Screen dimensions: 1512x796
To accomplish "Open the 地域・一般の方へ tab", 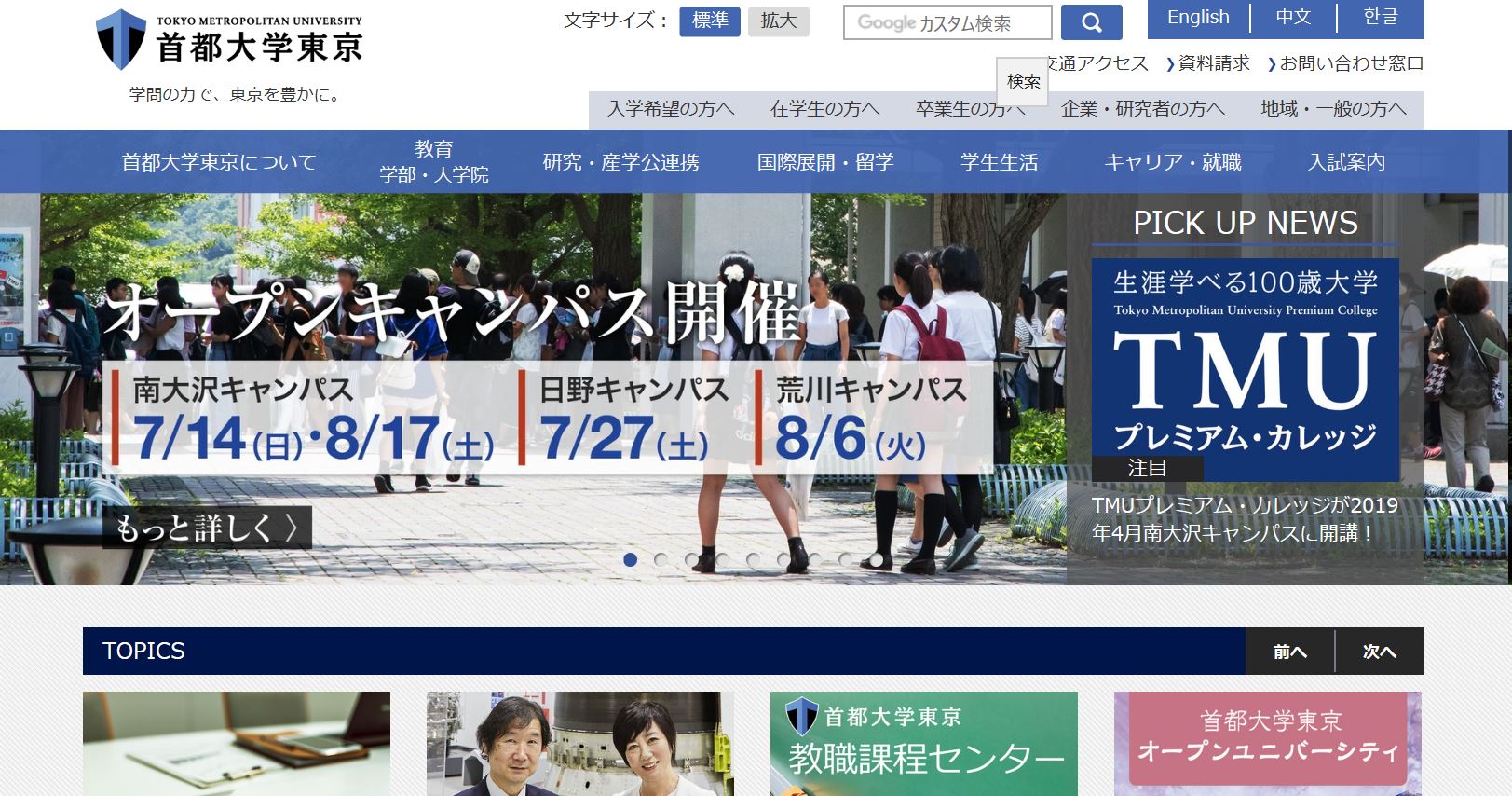I will point(1333,109).
